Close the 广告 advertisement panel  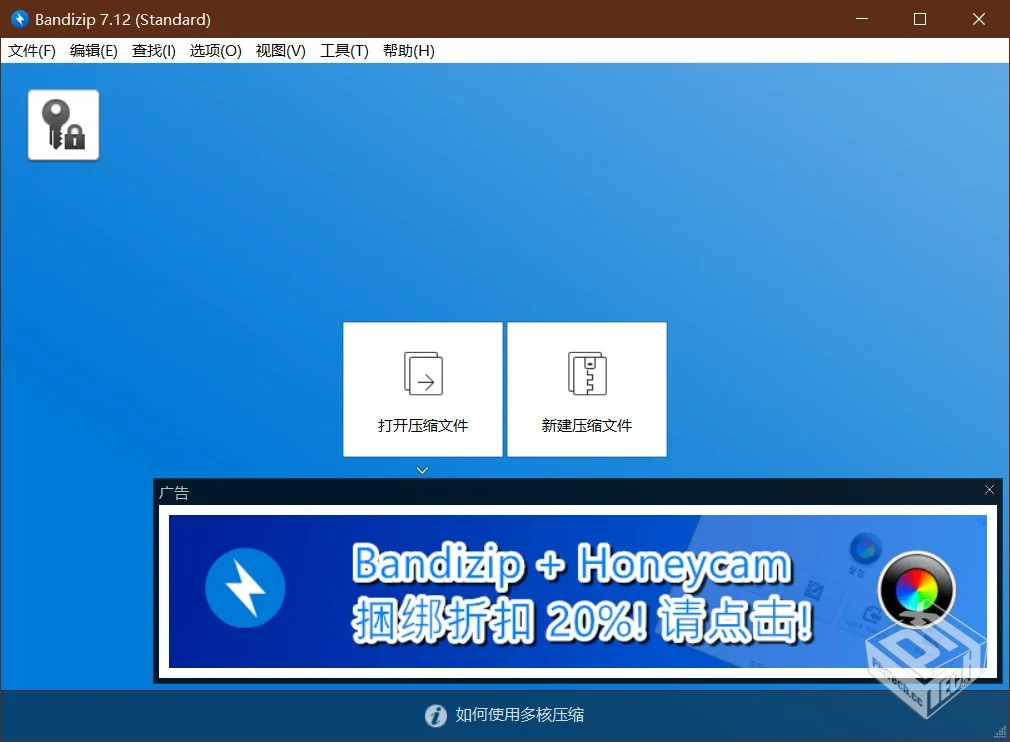[x=989, y=490]
